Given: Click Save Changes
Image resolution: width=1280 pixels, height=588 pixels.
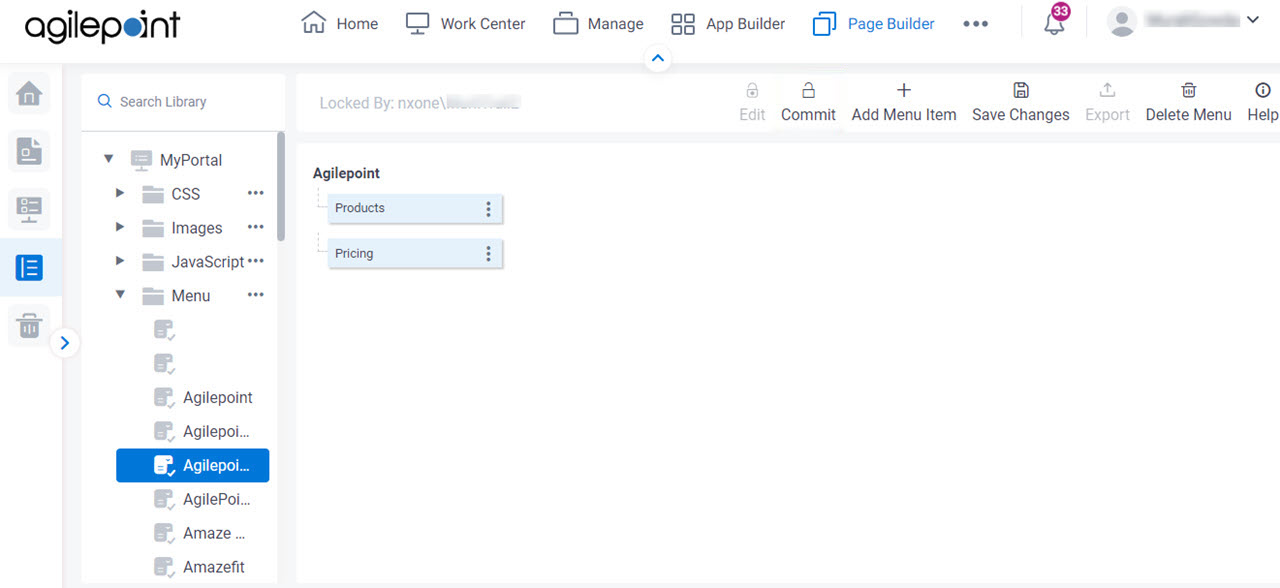Looking at the screenshot, I should pyautogui.click(x=1021, y=103).
